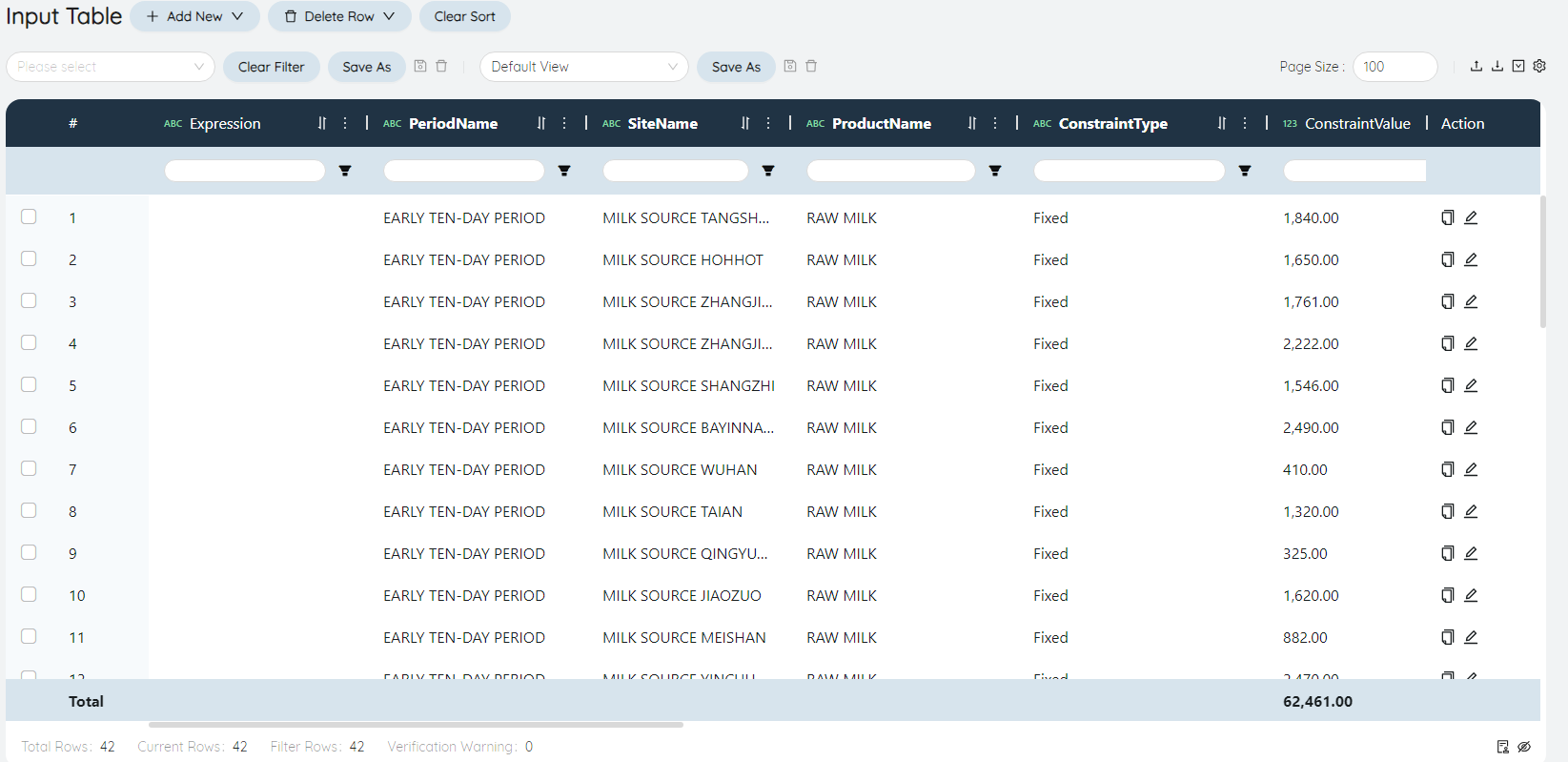The height and width of the screenshot is (762, 1568).
Task: Click Save As next to the filter select
Action: pos(367,67)
